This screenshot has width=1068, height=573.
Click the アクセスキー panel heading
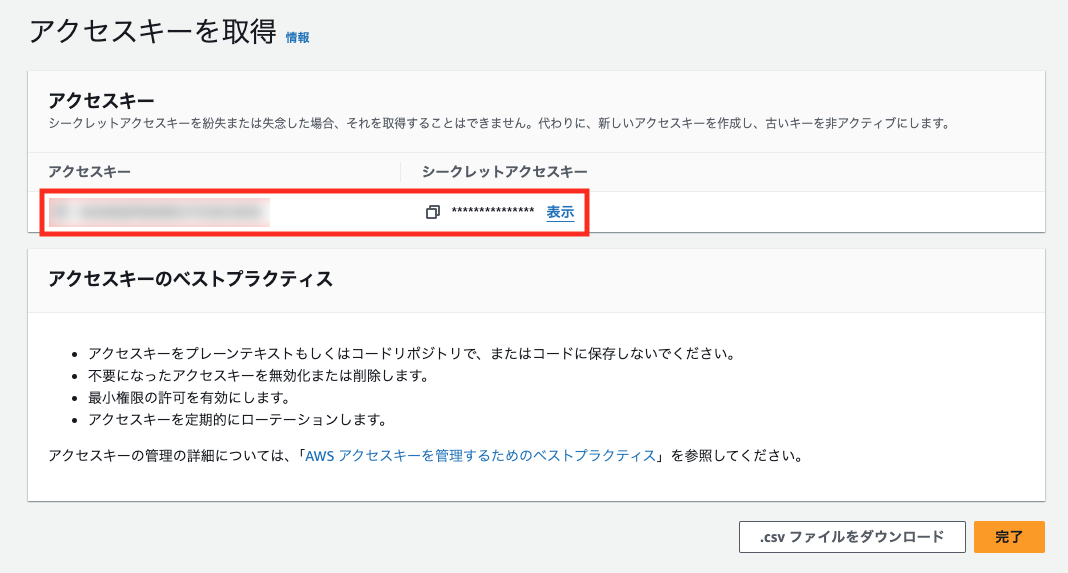pyautogui.click(x=101, y=101)
